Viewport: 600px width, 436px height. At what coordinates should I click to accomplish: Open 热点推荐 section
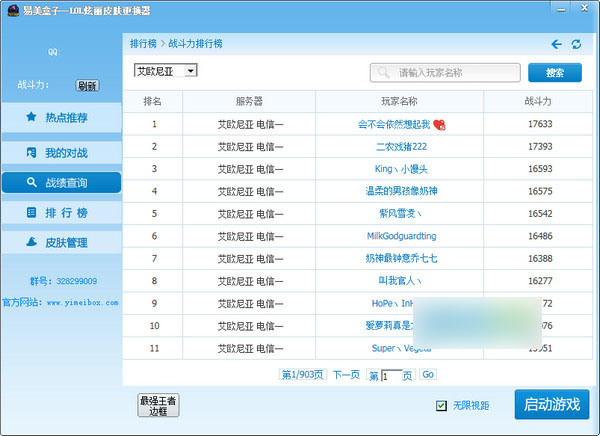coord(62,117)
